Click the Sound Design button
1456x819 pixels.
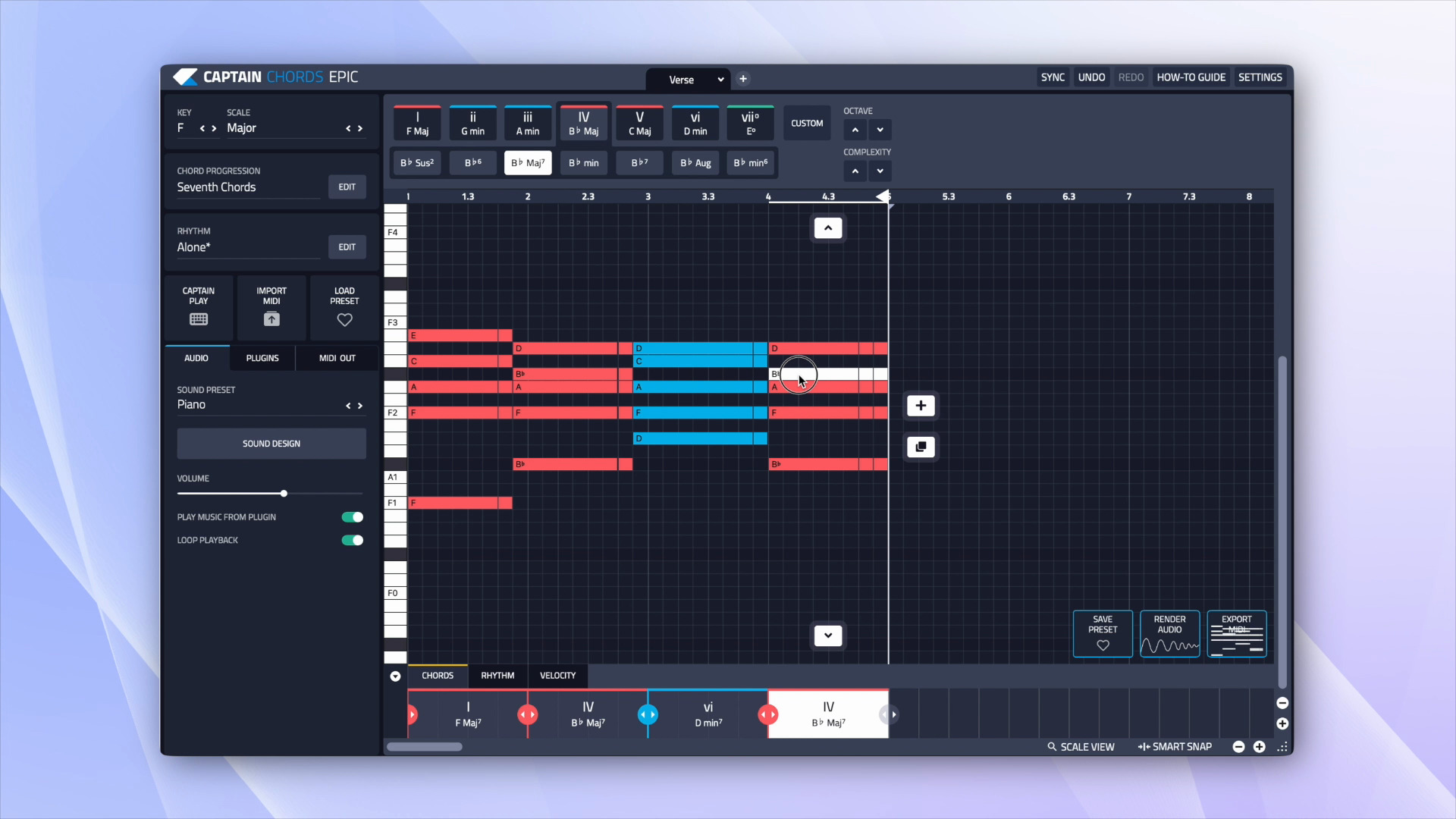pos(271,444)
